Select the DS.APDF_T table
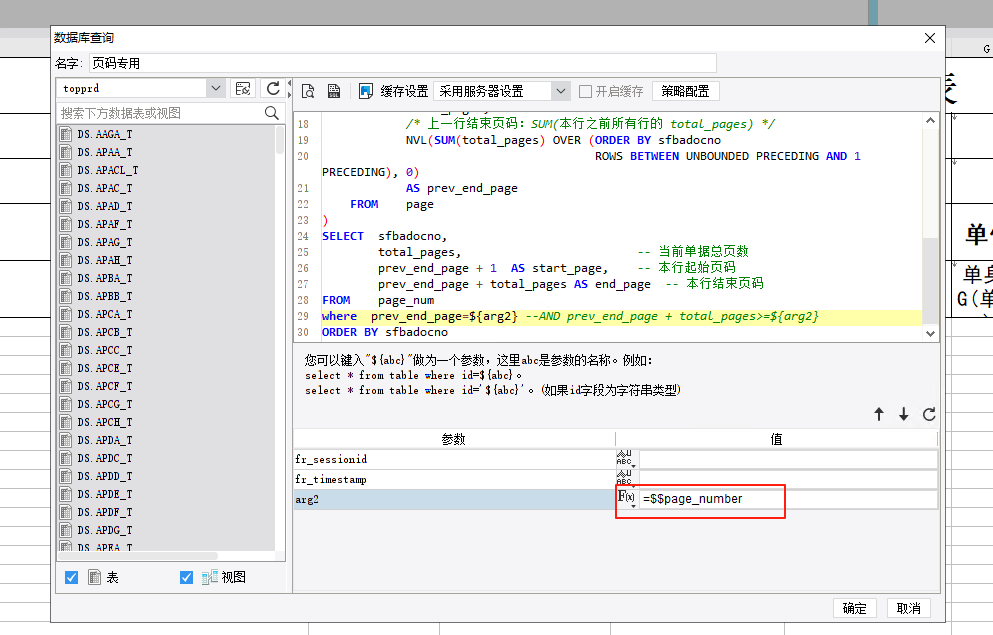Image resolution: width=993 pixels, height=635 pixels. point(104,512)
